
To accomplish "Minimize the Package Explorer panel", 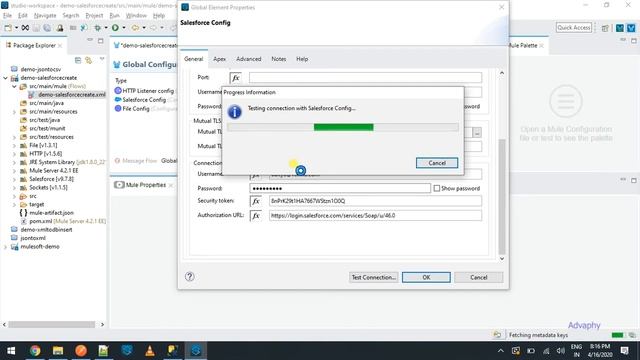I will coord(90,40).
